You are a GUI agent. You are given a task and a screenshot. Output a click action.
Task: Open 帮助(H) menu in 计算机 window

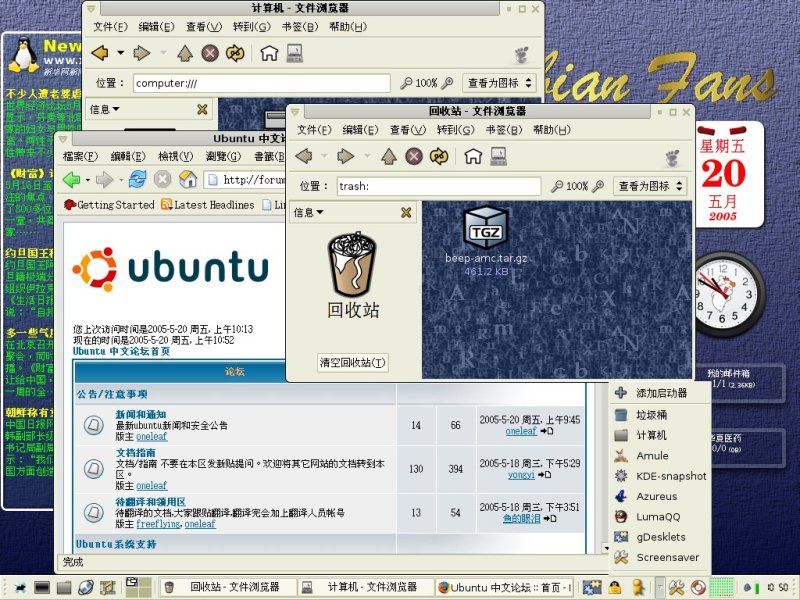pyautogui.click(x=348, y=27)
